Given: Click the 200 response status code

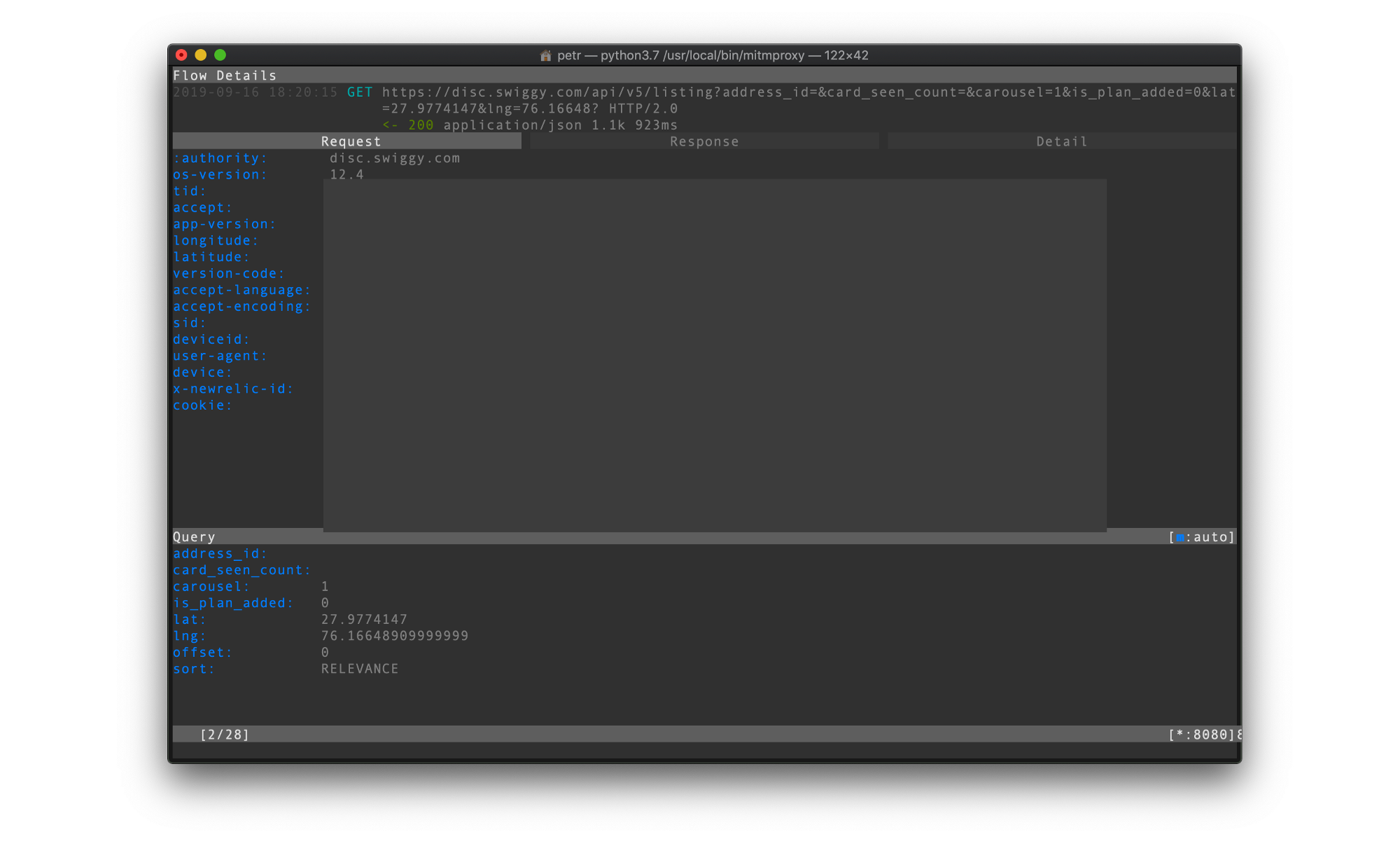Looking at the screenshot, I should click(421, 125).
